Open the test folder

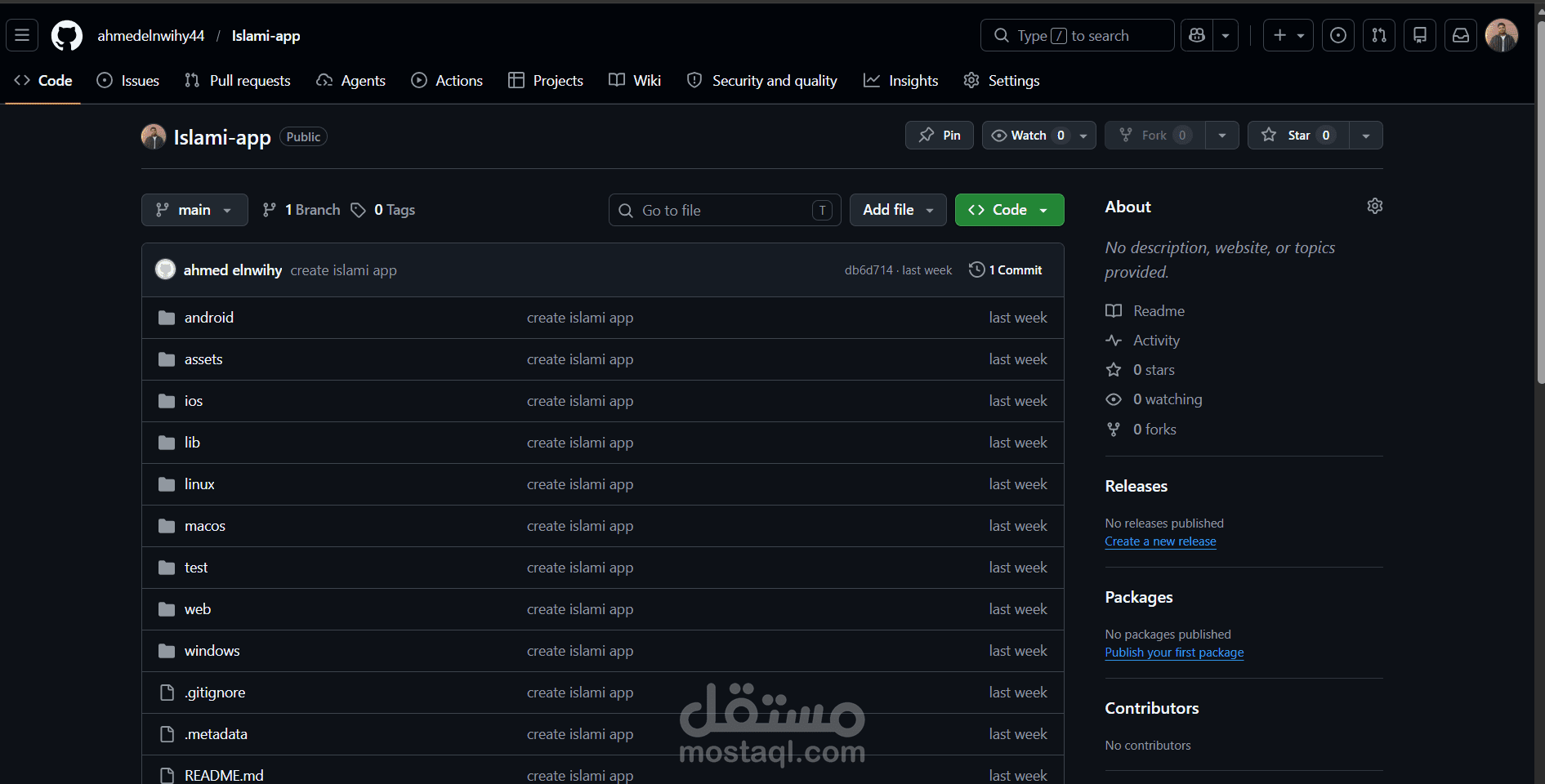(x=196, y=568)
